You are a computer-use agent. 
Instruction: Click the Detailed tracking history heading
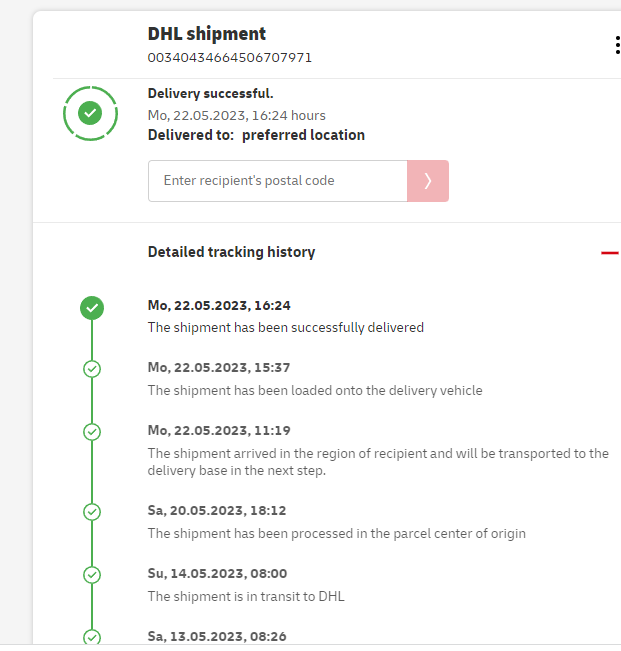(x=231, y=252)
